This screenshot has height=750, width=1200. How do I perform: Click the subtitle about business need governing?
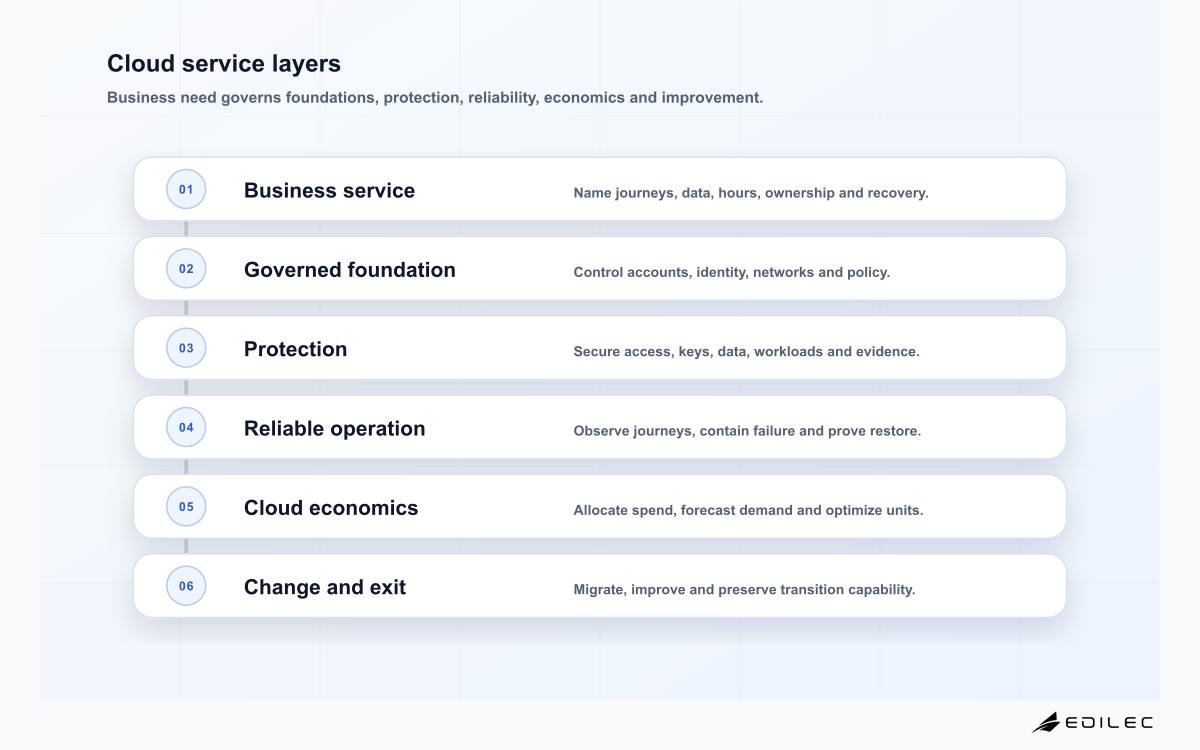(435, 98)
